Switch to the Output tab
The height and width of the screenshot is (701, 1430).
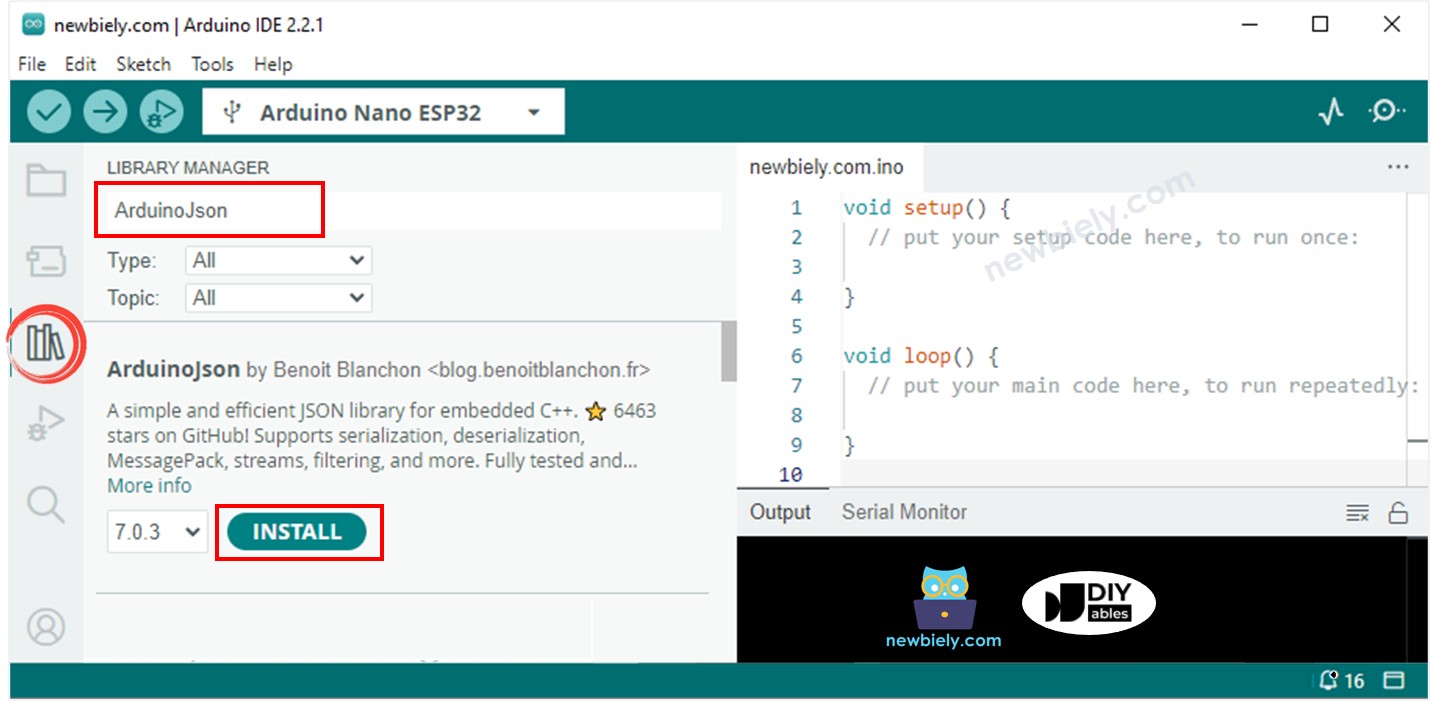pos(779,511)
